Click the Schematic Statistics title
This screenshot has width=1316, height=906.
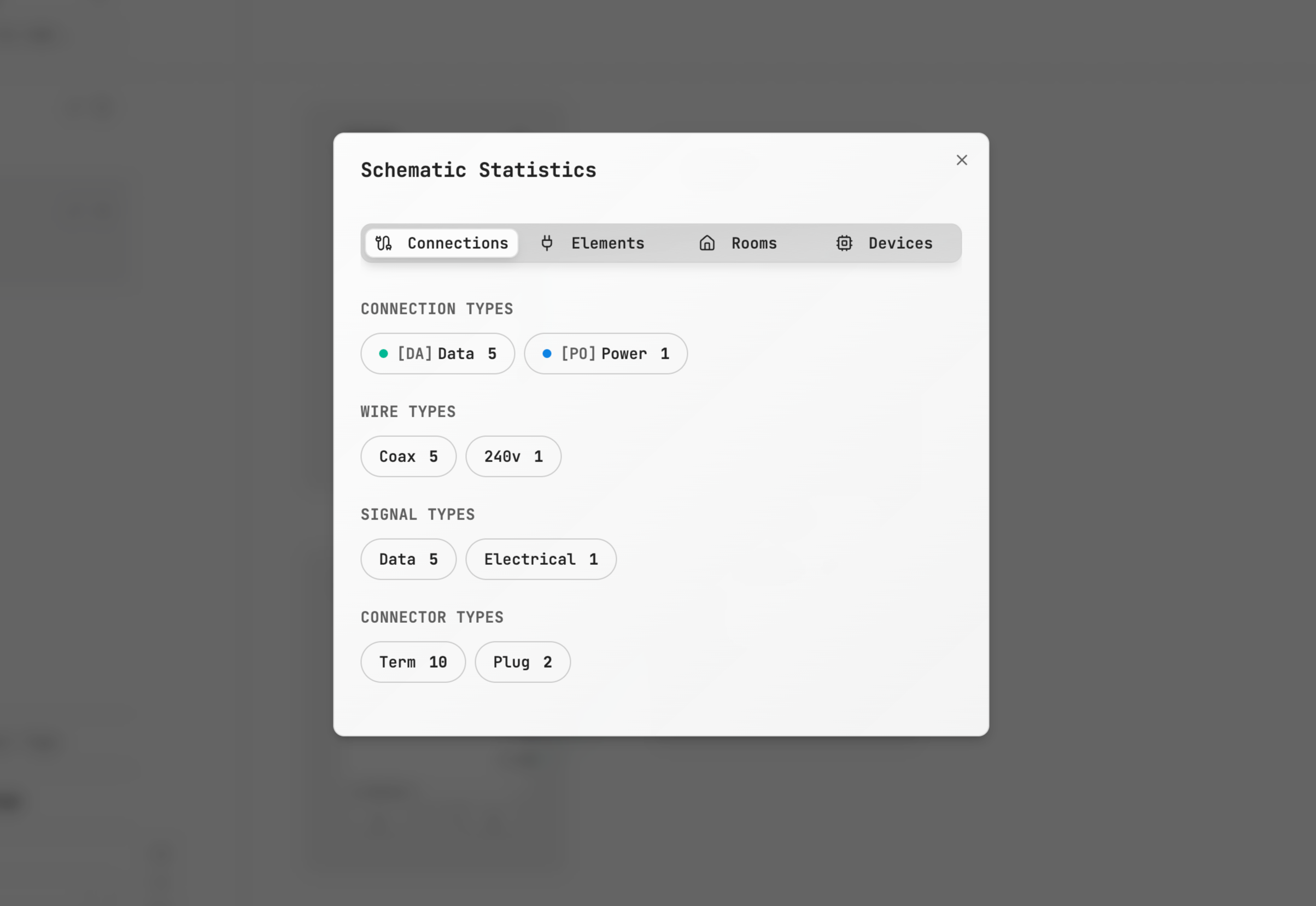pyautogui.click(x=478, y=170)
